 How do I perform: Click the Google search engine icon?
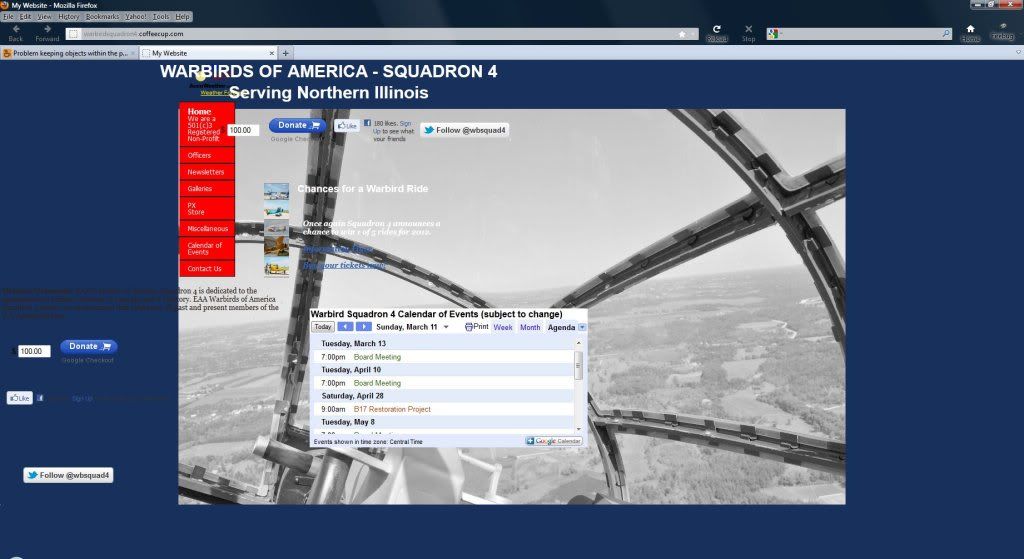[x=772, y=33]
